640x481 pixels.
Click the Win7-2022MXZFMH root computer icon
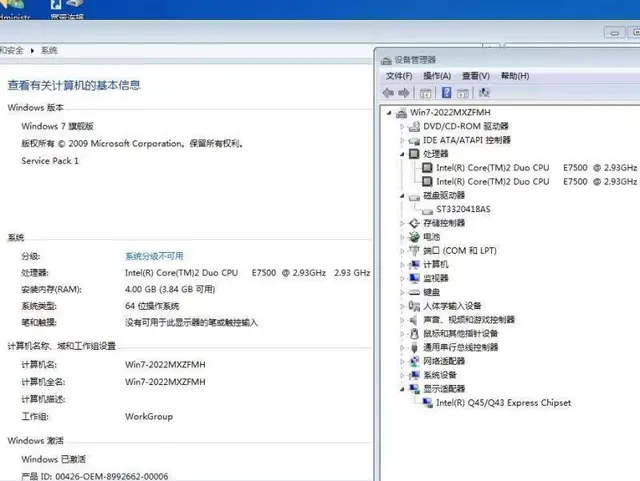pyautogui.click(x=401, y=112)
